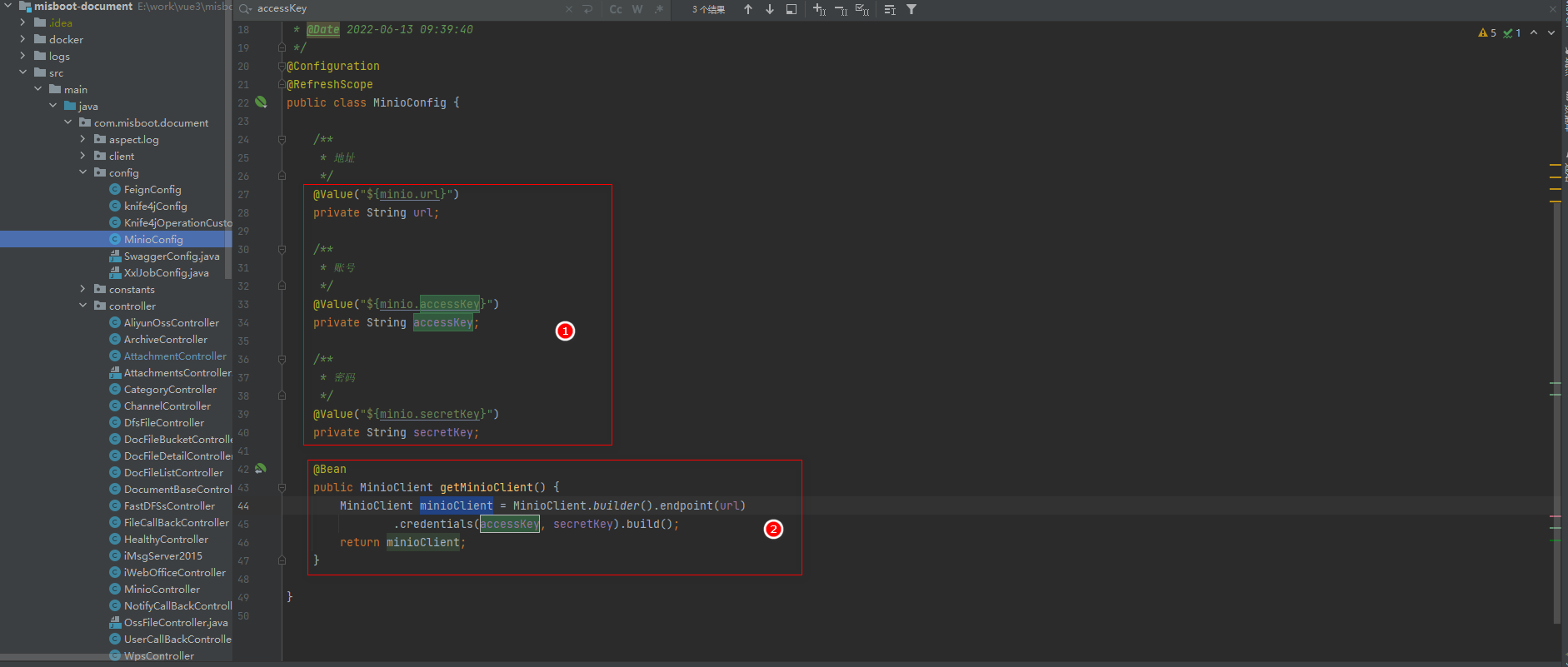Open WpsController class
1568x667 pixels.
click(x=158, y=655)
